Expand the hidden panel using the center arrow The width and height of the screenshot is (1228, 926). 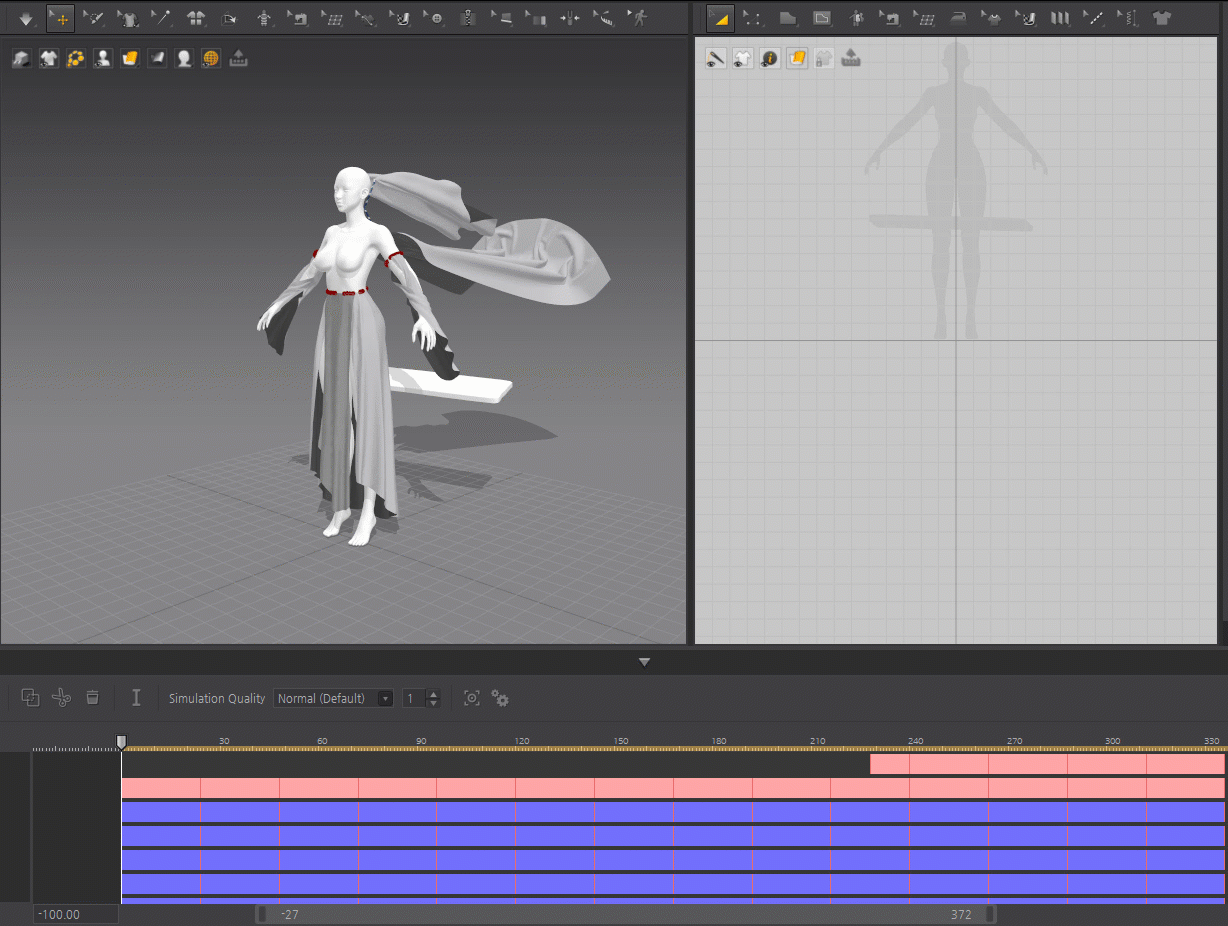point(644,662)
